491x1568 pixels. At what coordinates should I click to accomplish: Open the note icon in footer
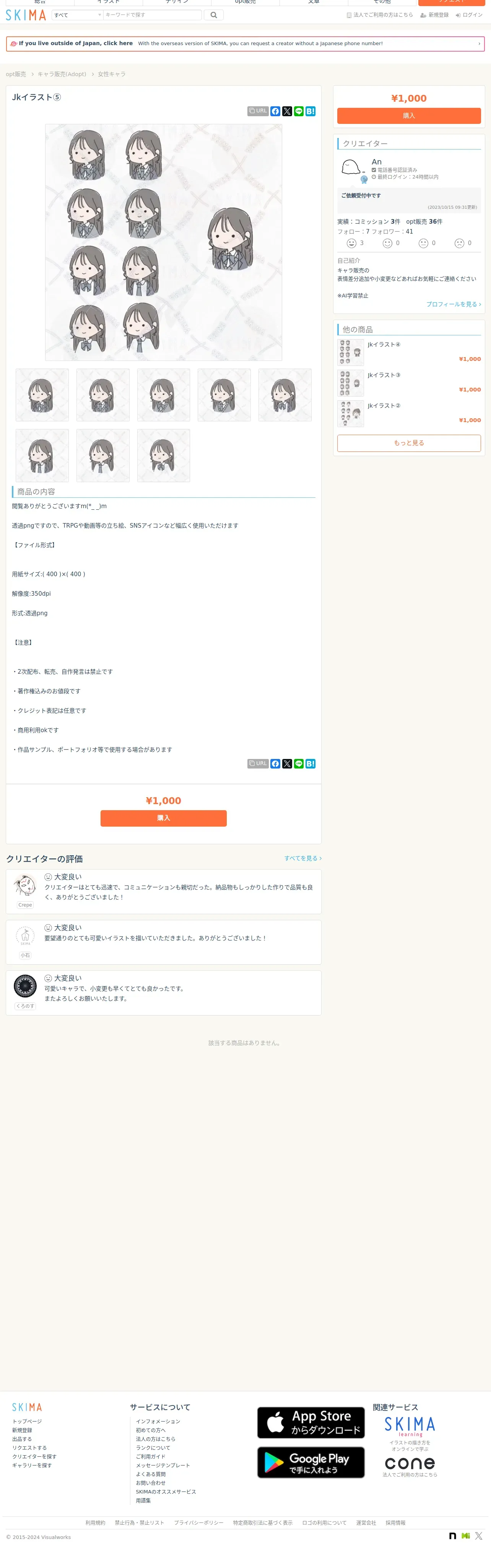point(453,1536)
